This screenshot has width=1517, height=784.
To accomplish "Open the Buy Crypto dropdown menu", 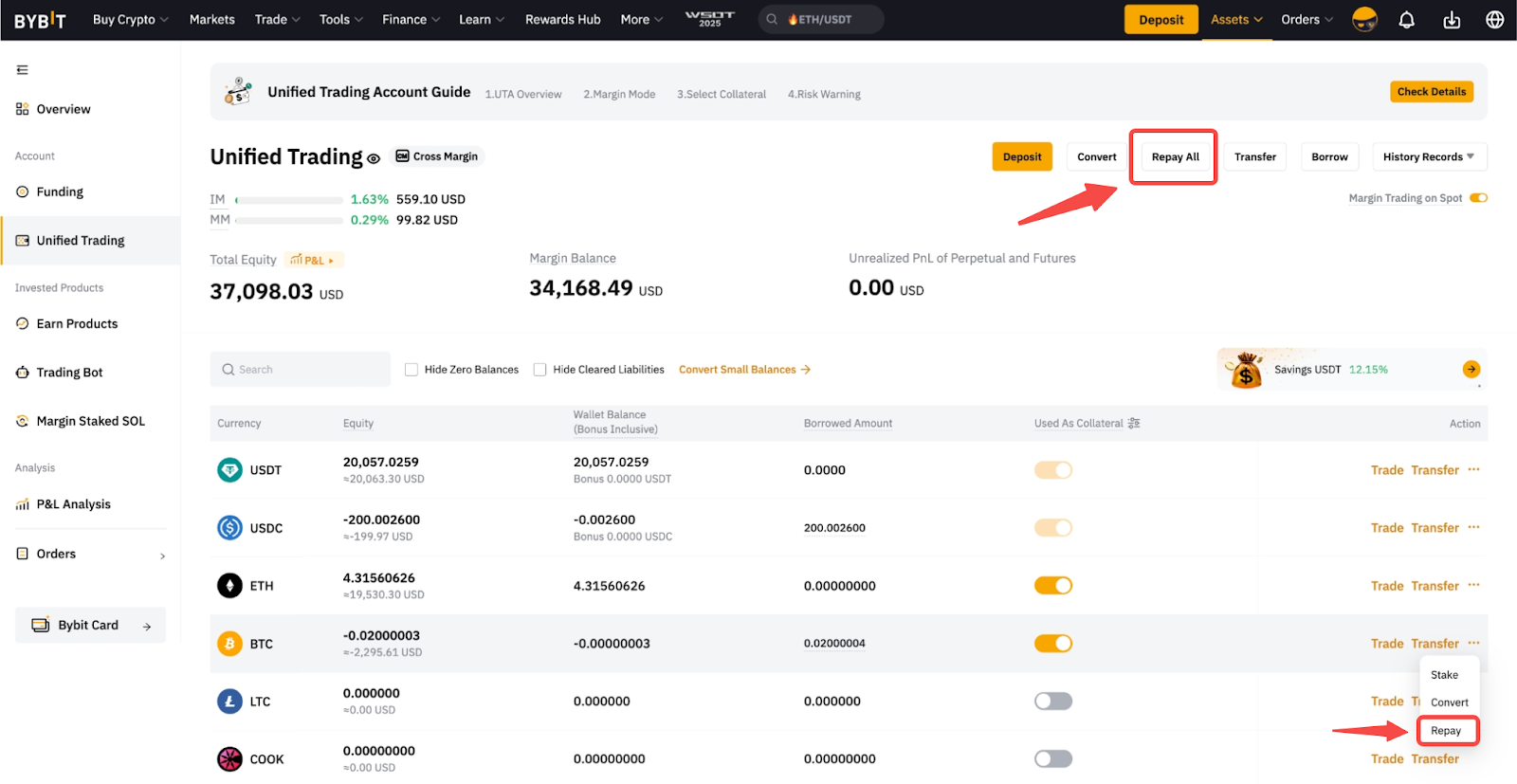I will tap(130, 20).
